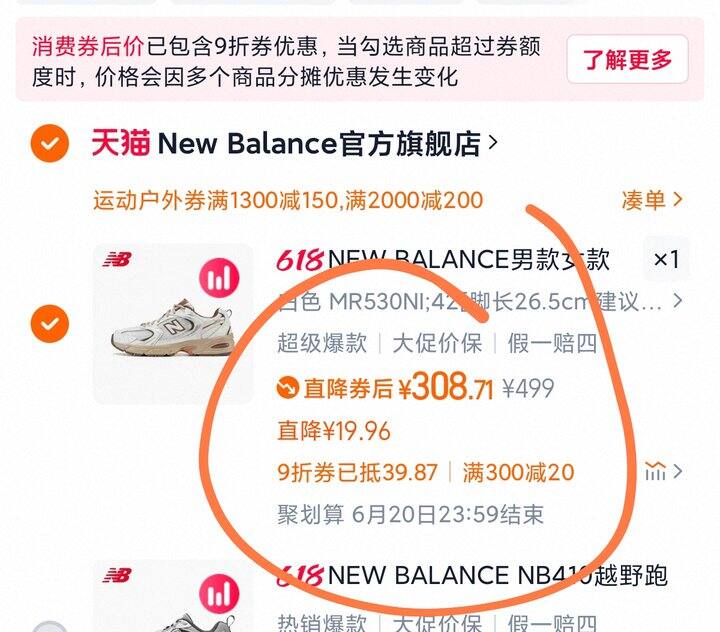Screen dimensions: 720x632
Task: Open 运动户外券满1300减150 coupon info
Action: 288,201
